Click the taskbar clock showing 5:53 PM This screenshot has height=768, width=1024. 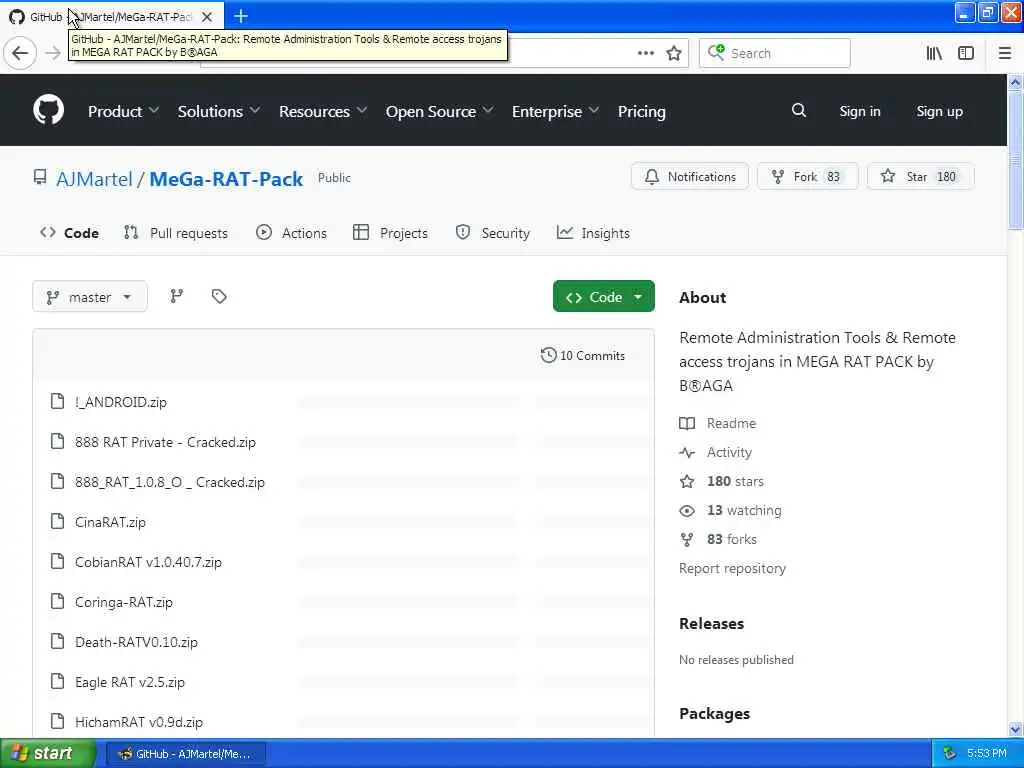(987, 753)
